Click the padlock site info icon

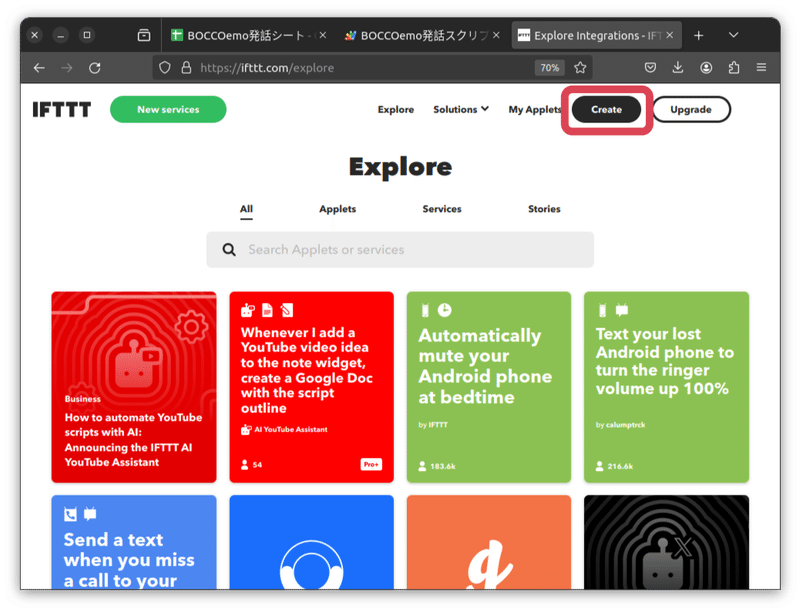click(186, 68)
